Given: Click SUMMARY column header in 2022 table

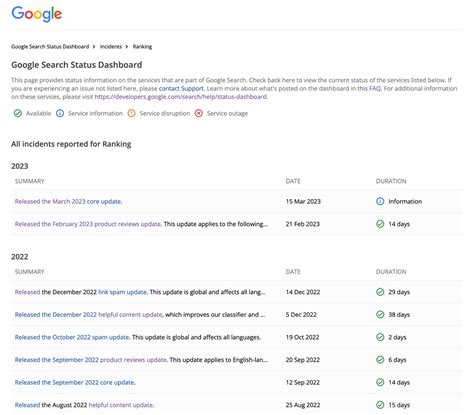Looking at the screenshot, I should coord(29,272).
